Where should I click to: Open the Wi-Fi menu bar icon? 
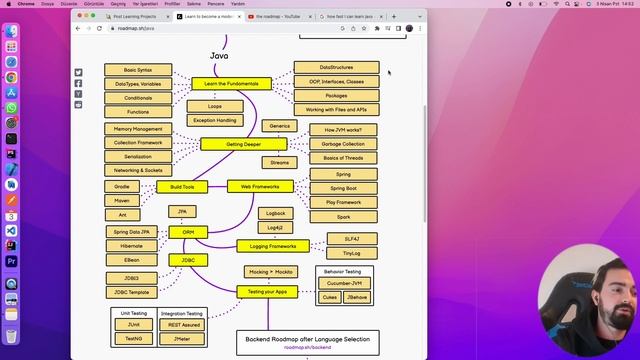pos(556,4)
